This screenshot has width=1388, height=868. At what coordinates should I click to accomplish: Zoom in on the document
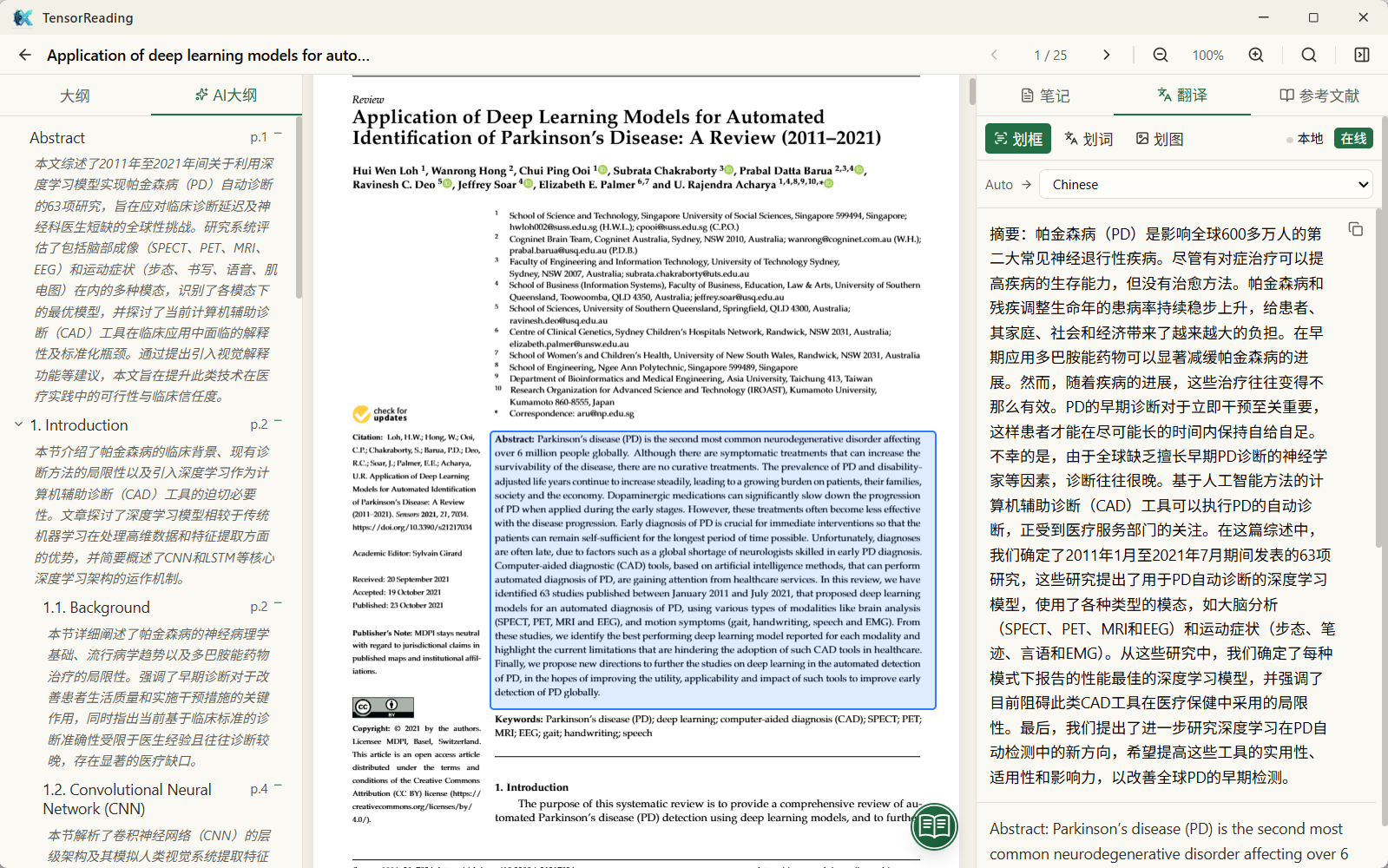coord(1255,55)
